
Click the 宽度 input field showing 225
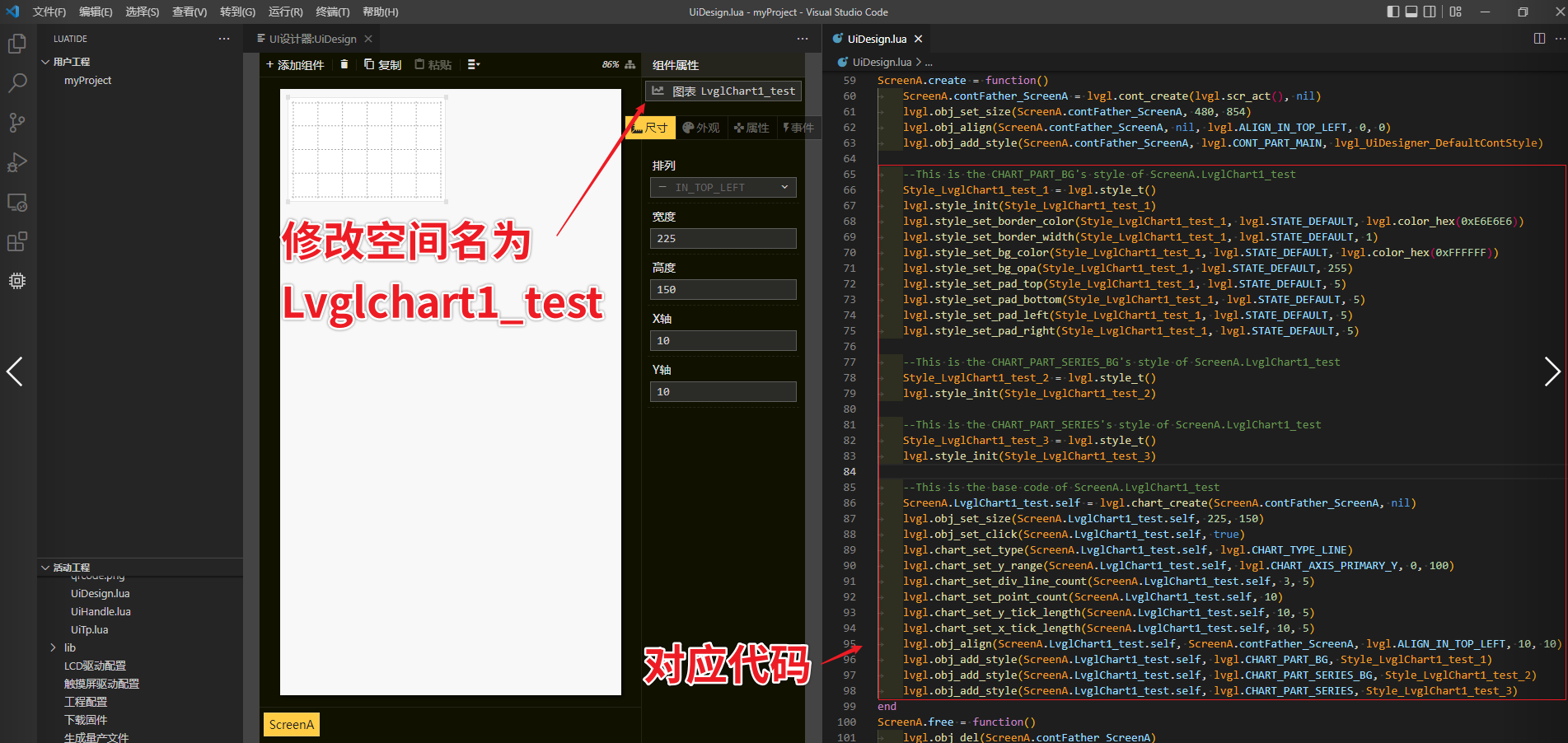(x=723, y=239)
